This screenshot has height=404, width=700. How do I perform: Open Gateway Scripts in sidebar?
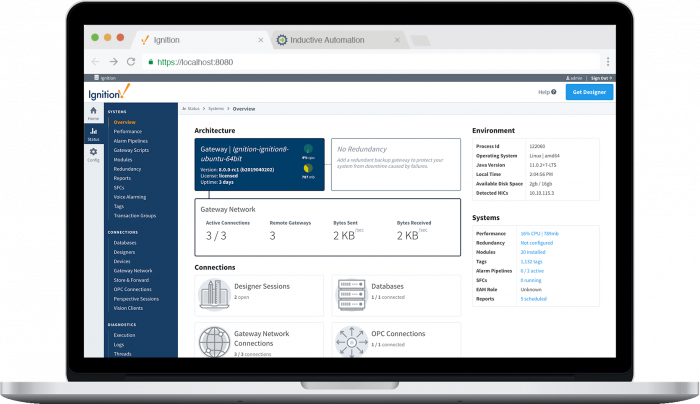click(131, 150)
